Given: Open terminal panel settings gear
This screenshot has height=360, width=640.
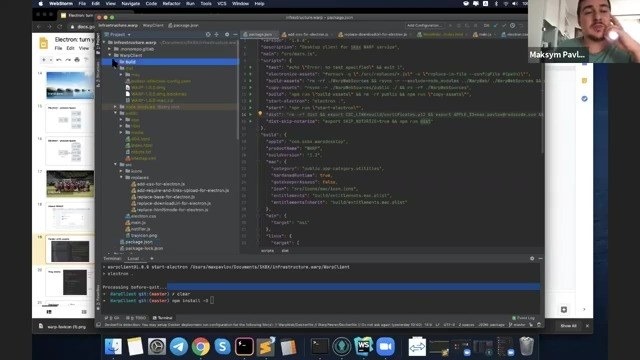Looking at the screenshot, I should [x=532, y=258].
